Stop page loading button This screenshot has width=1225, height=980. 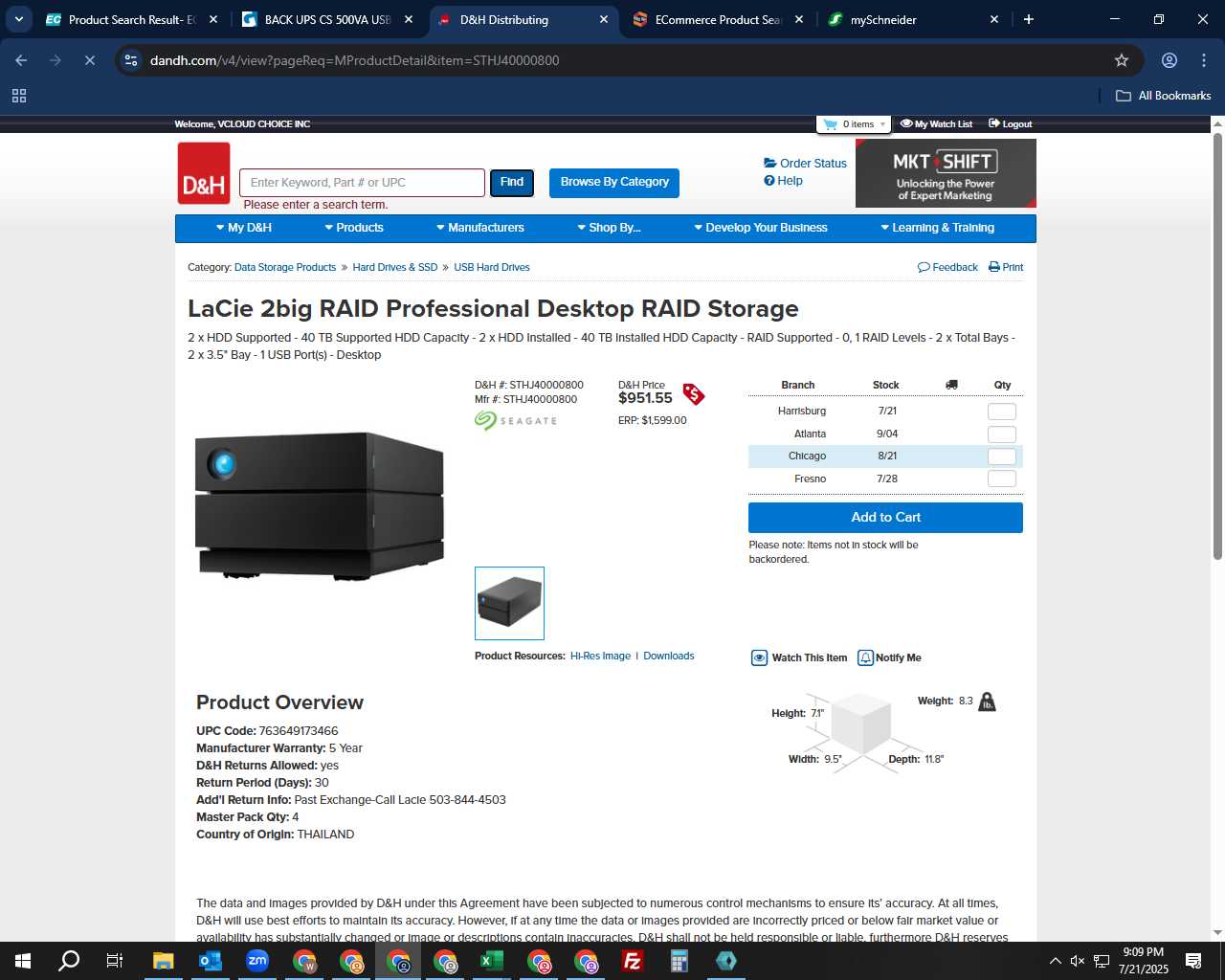click(90, 60)
